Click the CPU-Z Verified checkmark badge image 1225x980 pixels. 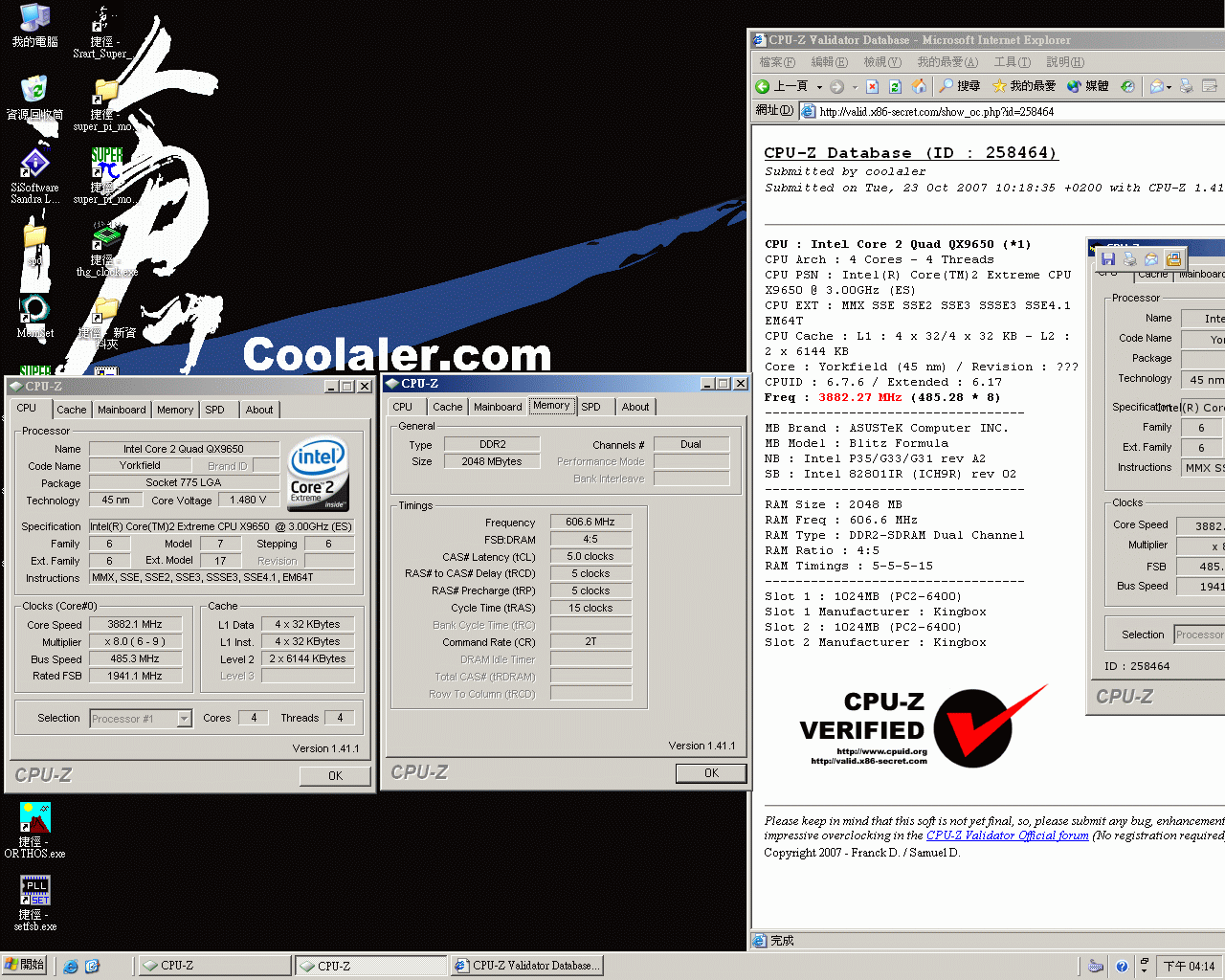point(923,726)
